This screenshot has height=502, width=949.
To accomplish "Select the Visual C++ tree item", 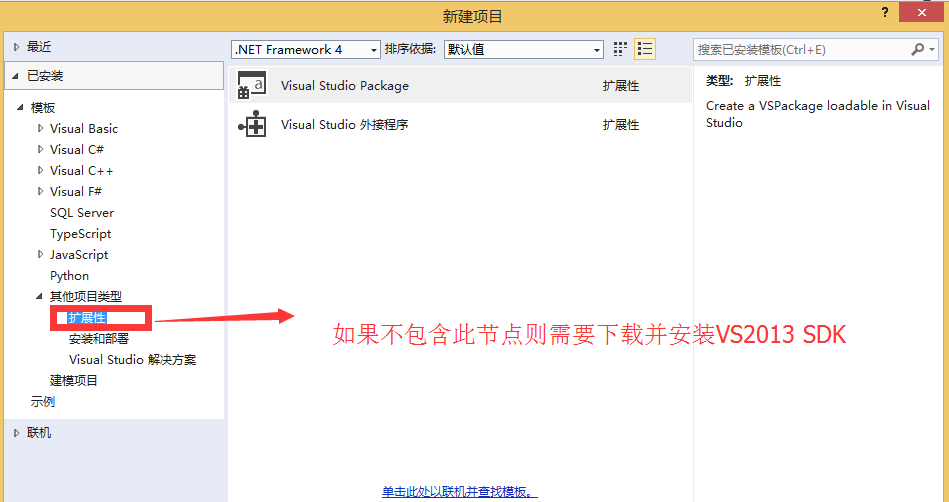I will tap(82, 170).
